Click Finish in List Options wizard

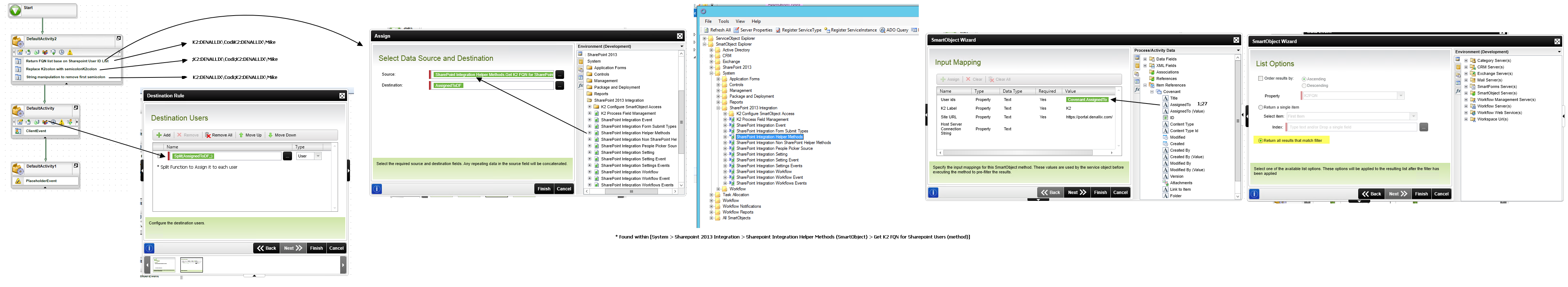point(1421,194)
